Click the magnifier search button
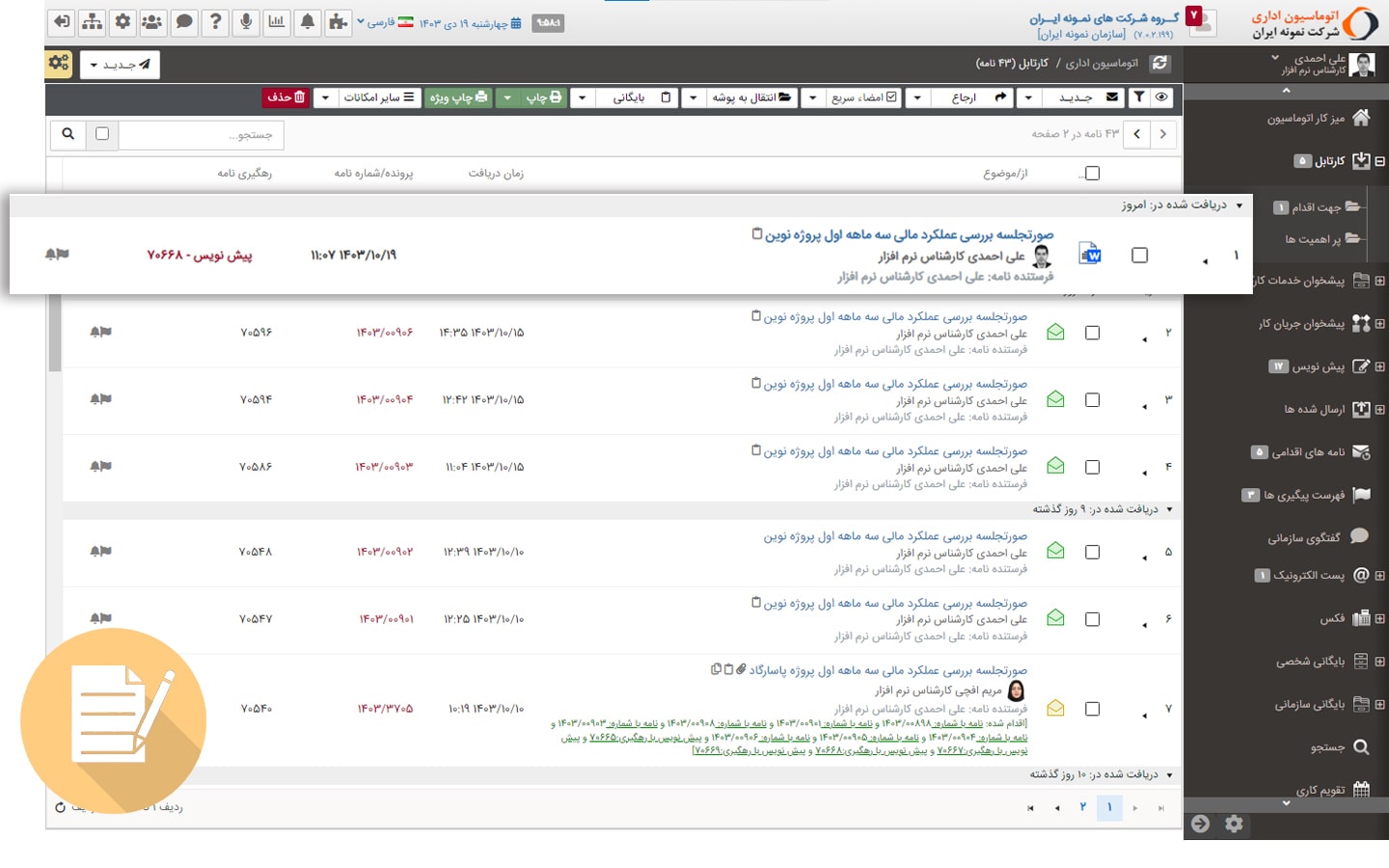 coord(68,134)
